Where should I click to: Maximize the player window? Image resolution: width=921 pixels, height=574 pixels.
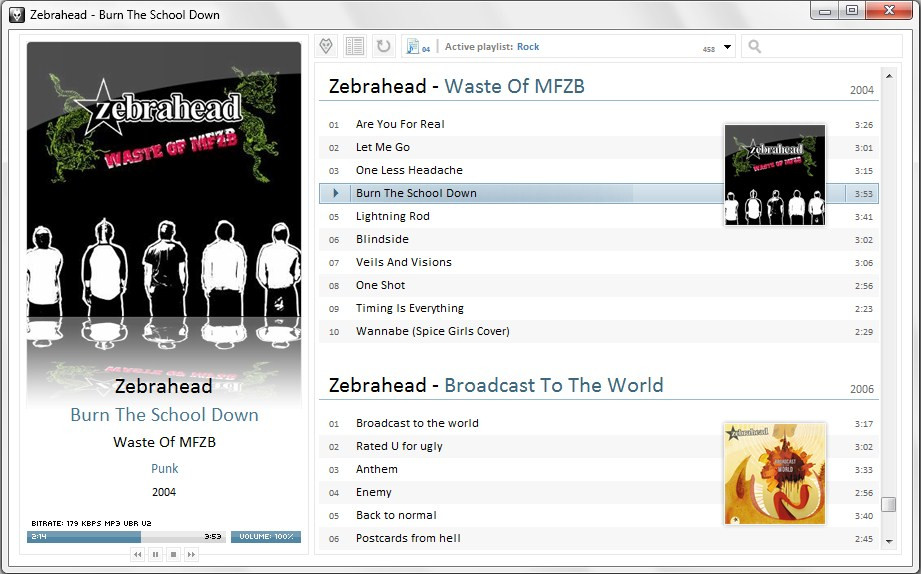click(852, 10)
